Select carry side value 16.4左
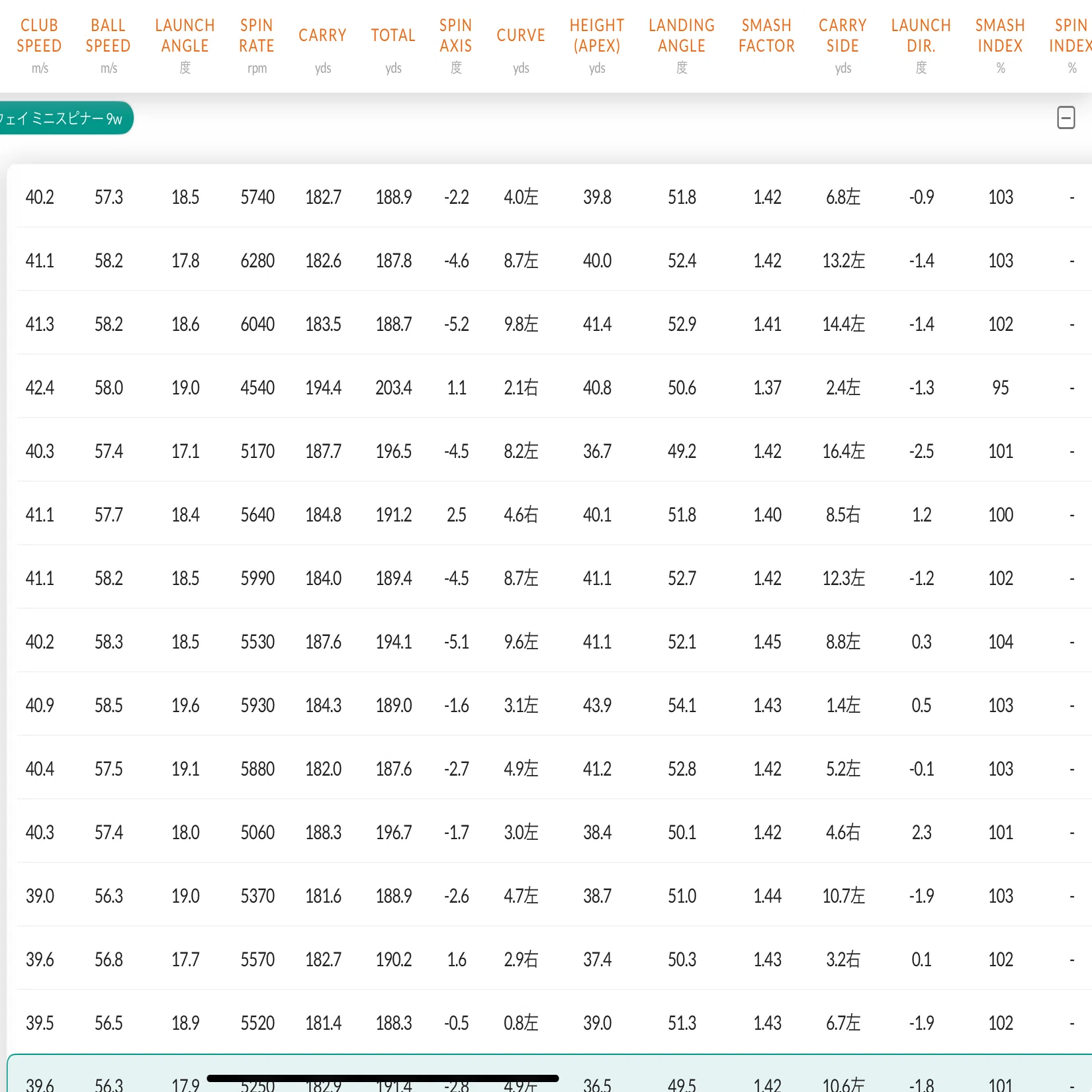 click(x=843, y=451)
